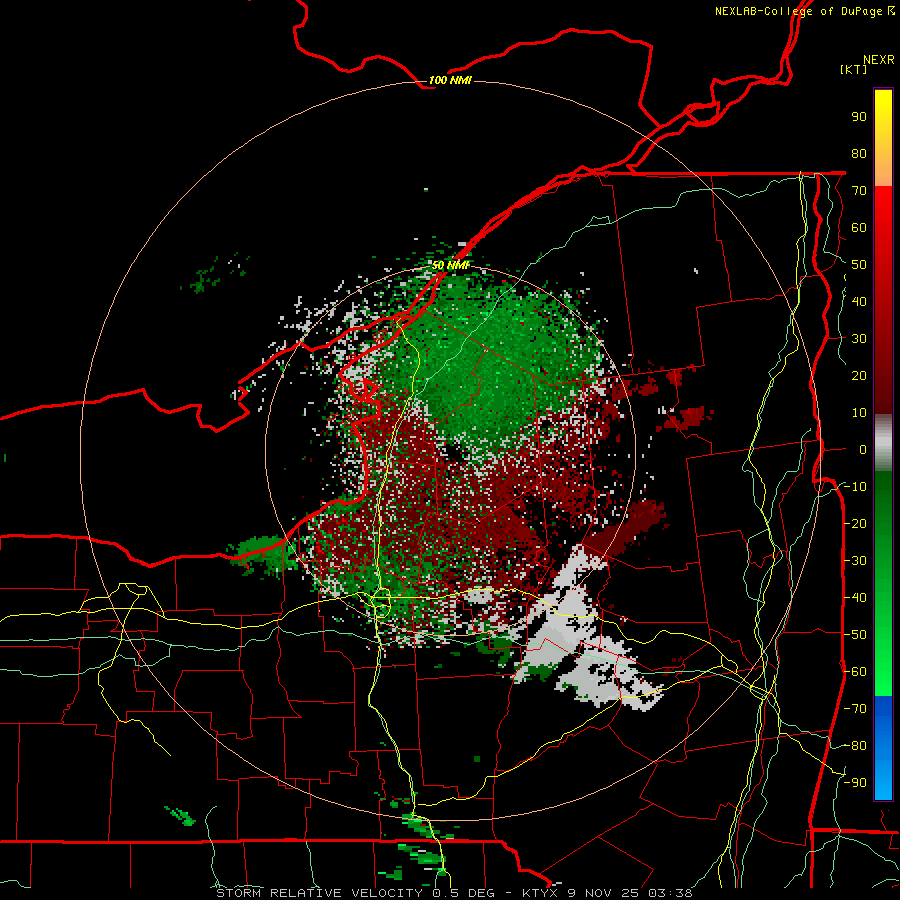
Task: Click the 10 value on velocity scale
Action: [859, 413]
